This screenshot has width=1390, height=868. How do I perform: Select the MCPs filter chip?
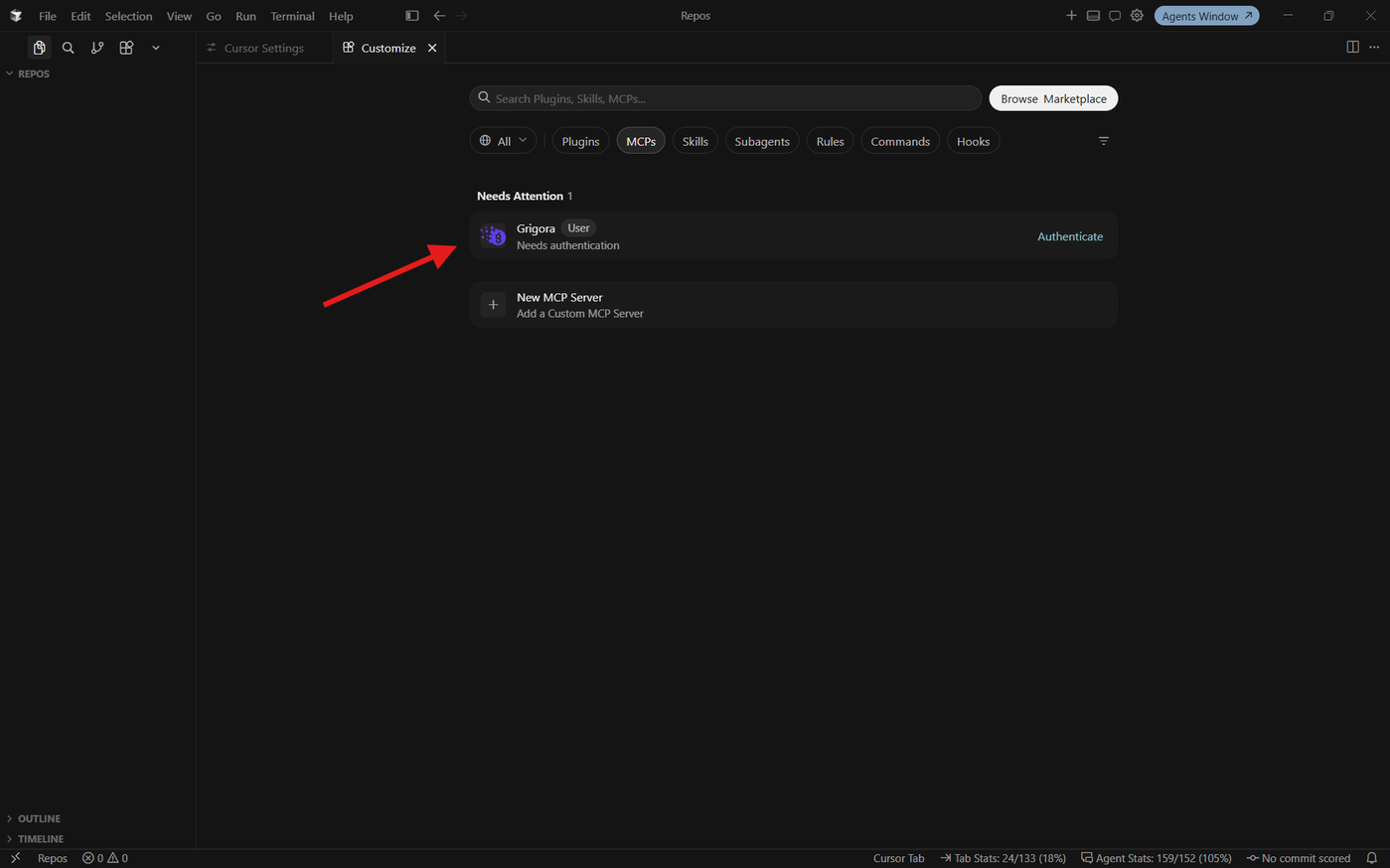(641, 141)
